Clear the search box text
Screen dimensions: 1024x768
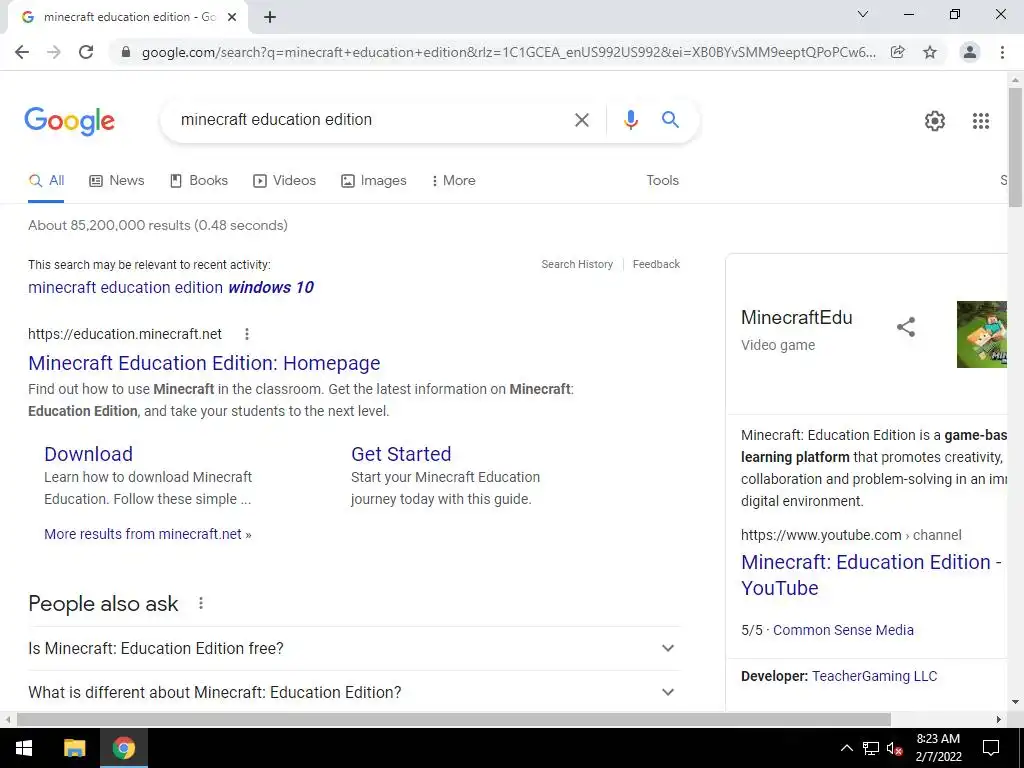581,120
